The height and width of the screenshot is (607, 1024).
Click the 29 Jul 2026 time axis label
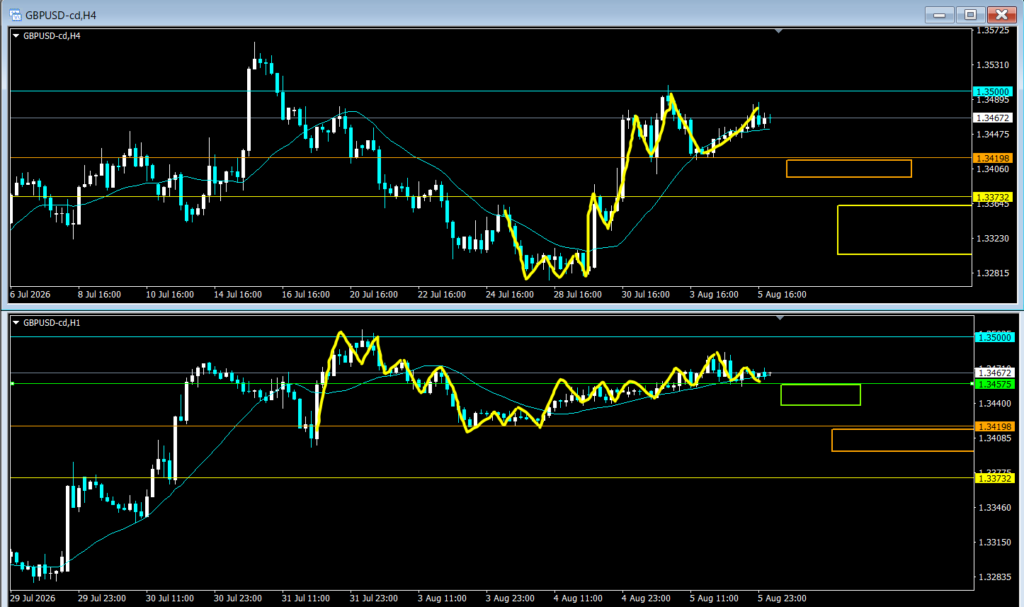[33, 599]
